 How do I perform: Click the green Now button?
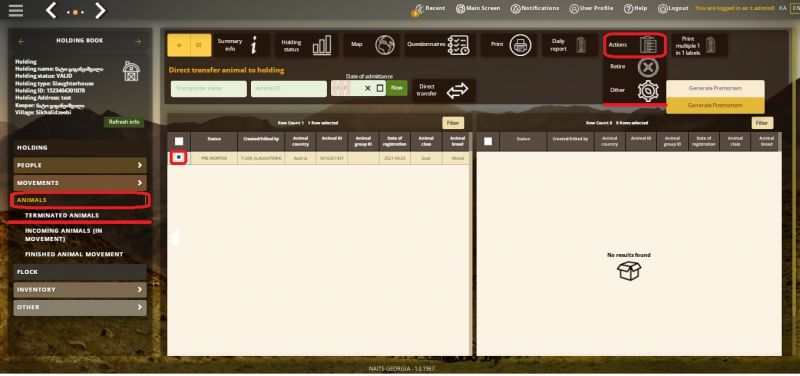click(x=397, y=88)
